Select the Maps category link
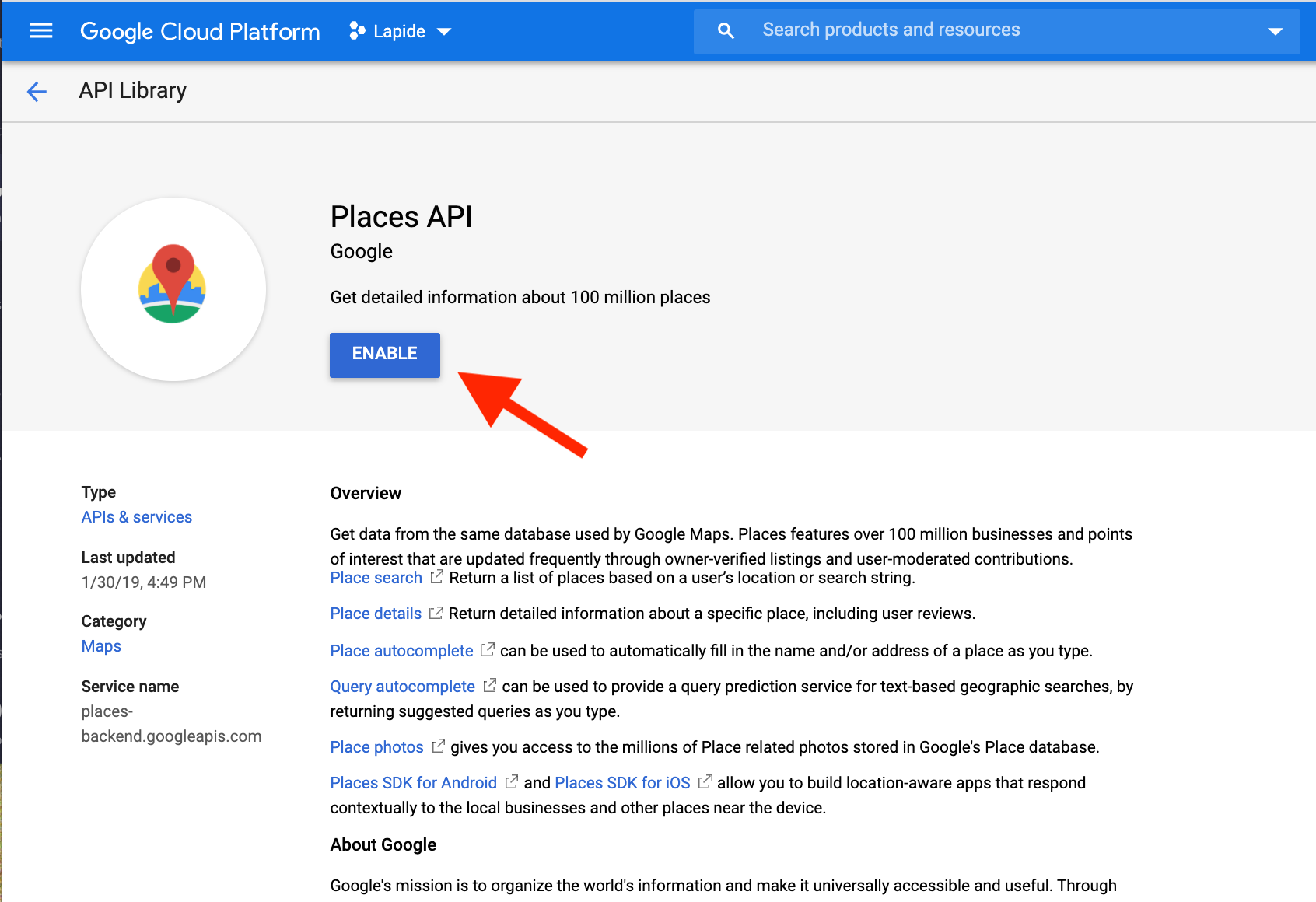This screenshot has height=902, width=1316. pyautogui.click(x=100, y=645)
